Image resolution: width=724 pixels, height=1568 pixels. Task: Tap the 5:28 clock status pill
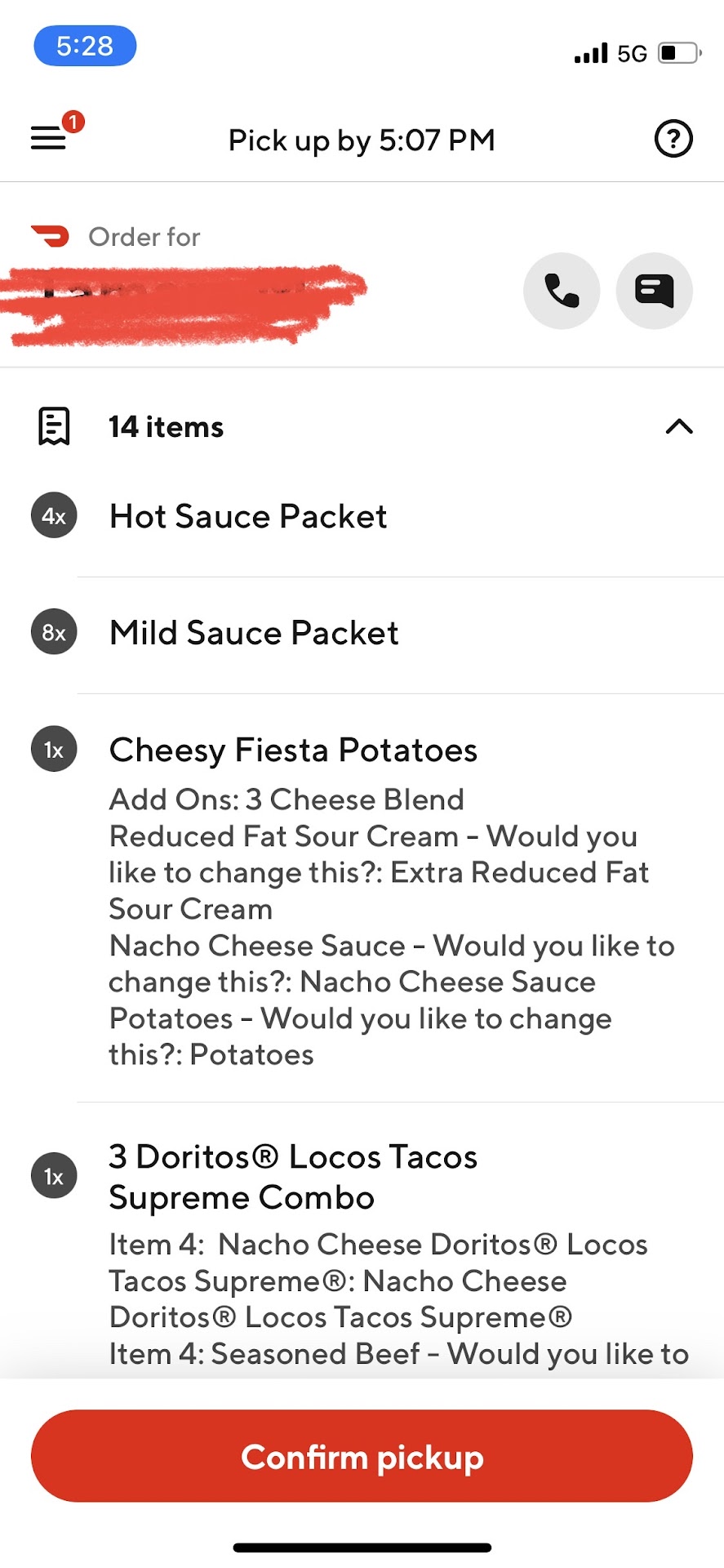[85, 46]
